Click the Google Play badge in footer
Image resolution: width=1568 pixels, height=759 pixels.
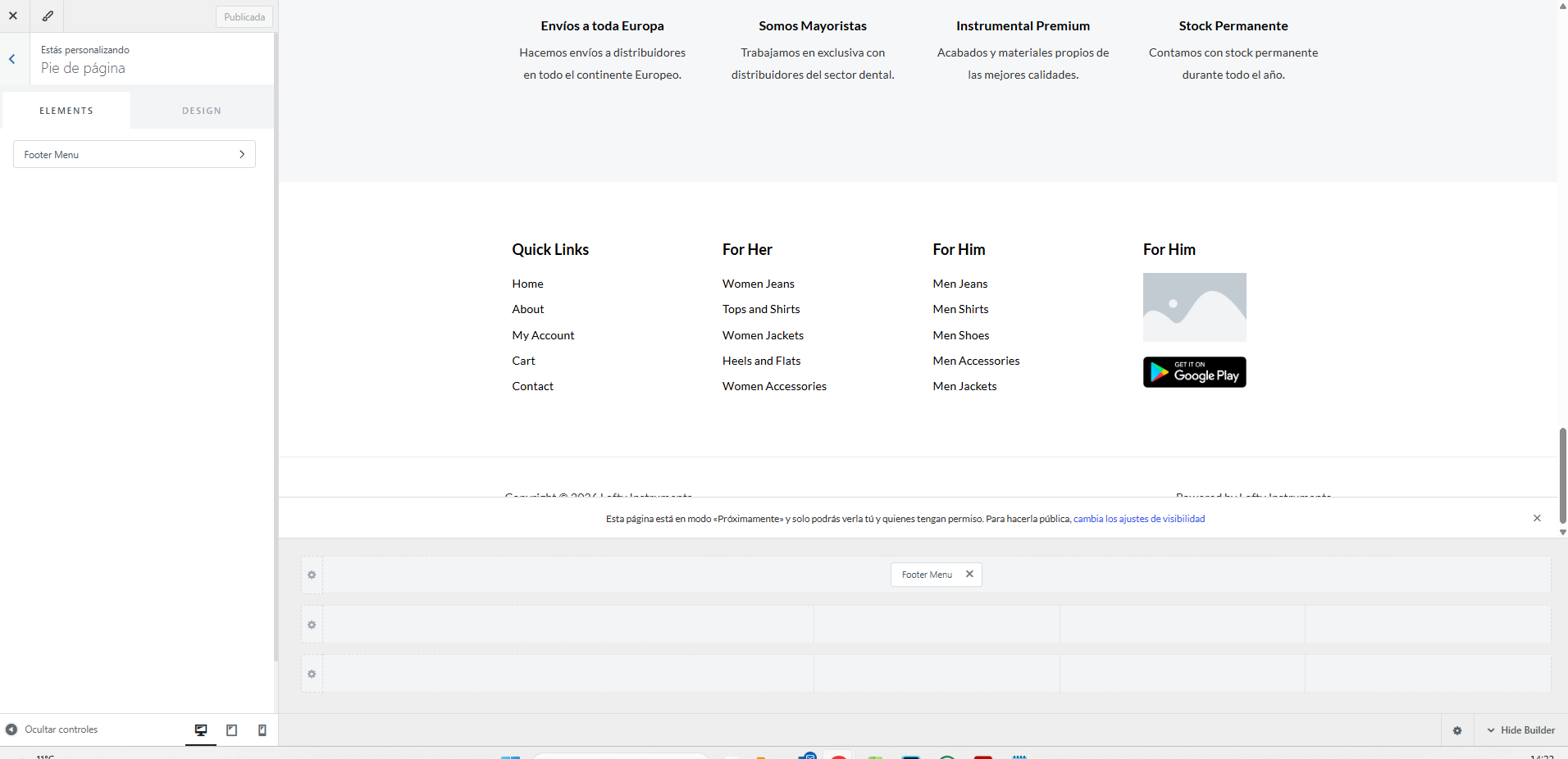click(1194, 372)
